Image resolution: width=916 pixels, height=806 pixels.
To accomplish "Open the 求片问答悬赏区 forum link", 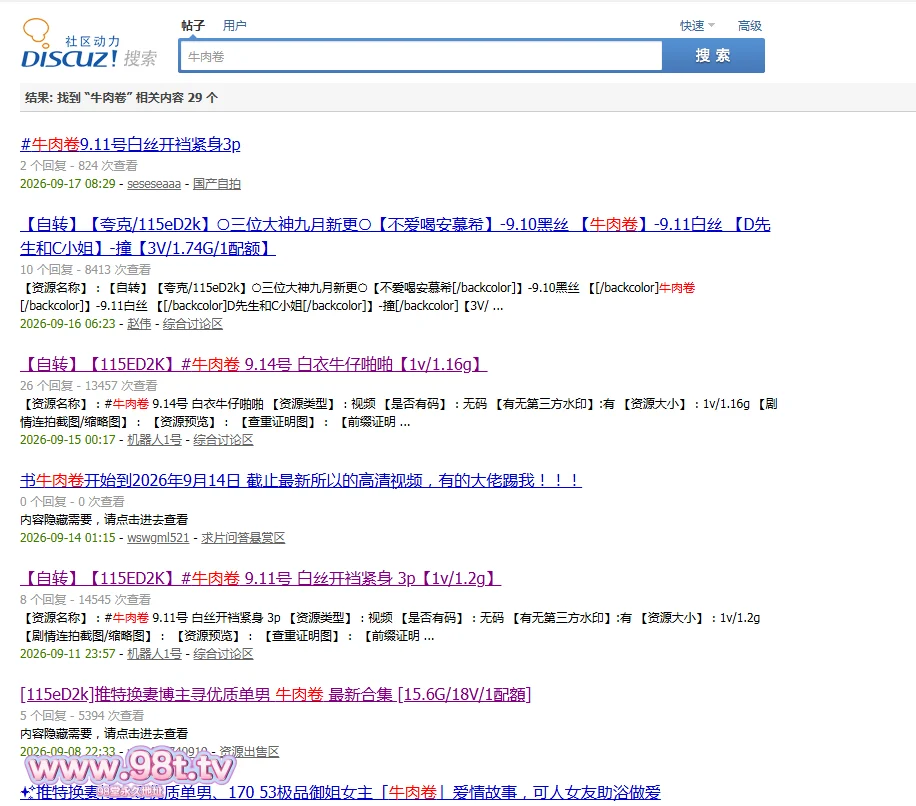I will click(243, 537).
